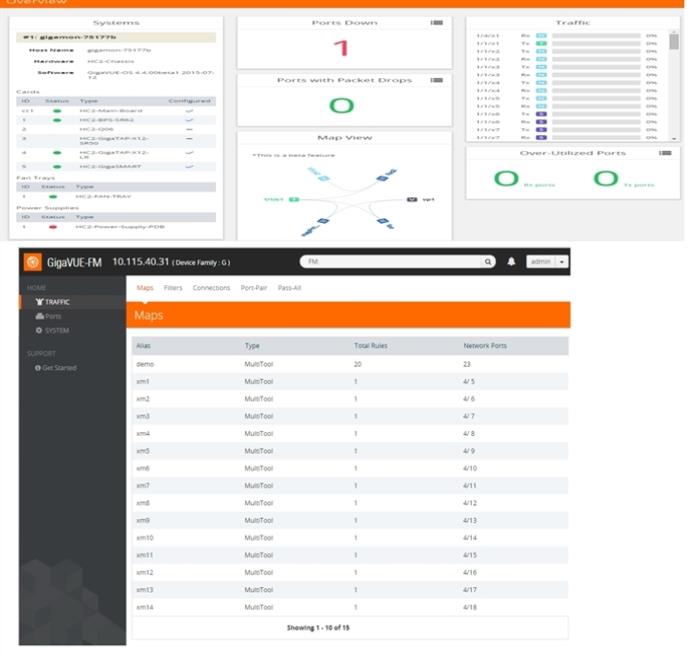Select the xm2 map row
The height and width of the screenshot is (658, 692).
click(350, 399)
